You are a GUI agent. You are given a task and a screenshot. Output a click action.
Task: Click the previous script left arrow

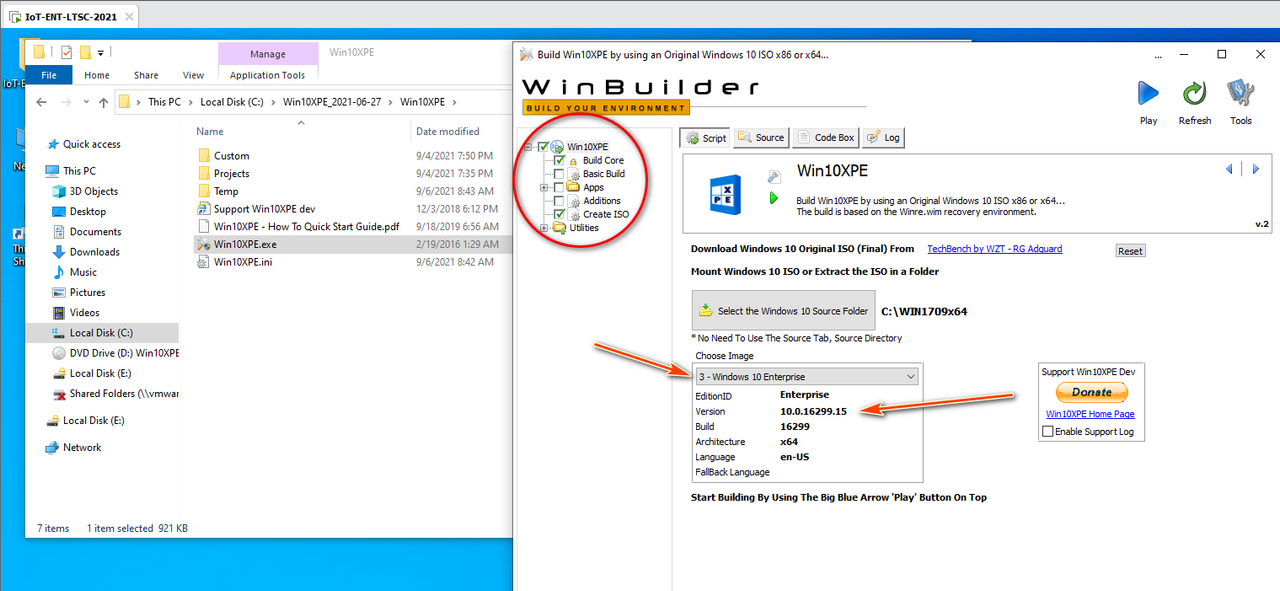[x=1229, y=169]
